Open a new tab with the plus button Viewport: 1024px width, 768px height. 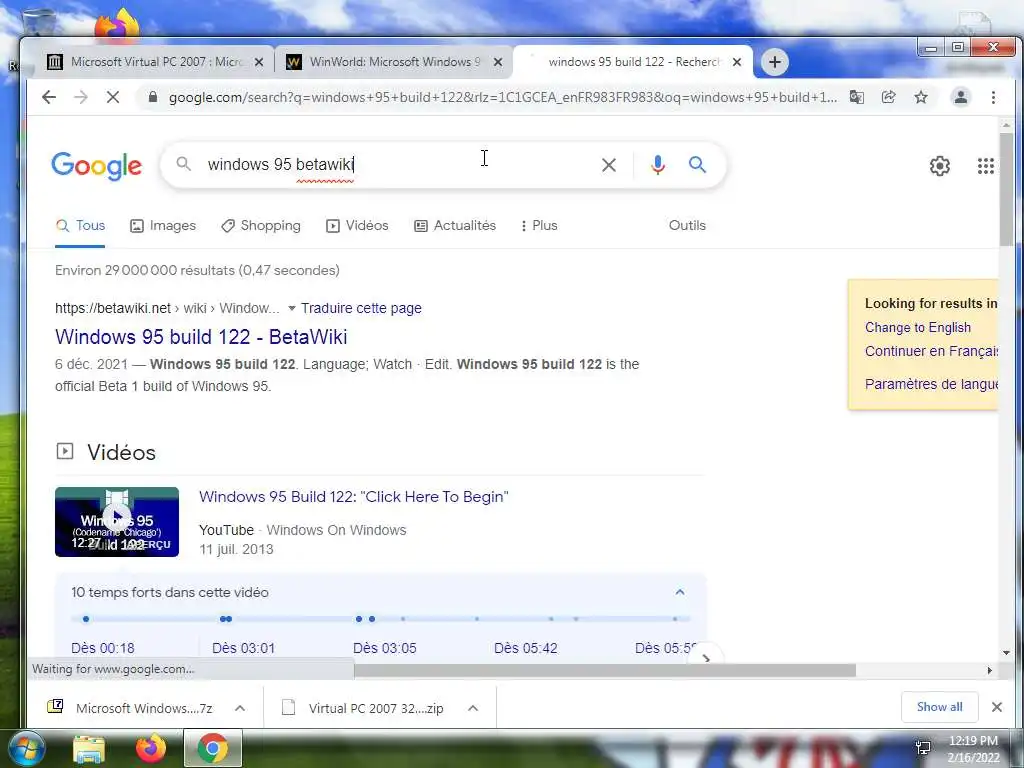click(775, 62)
